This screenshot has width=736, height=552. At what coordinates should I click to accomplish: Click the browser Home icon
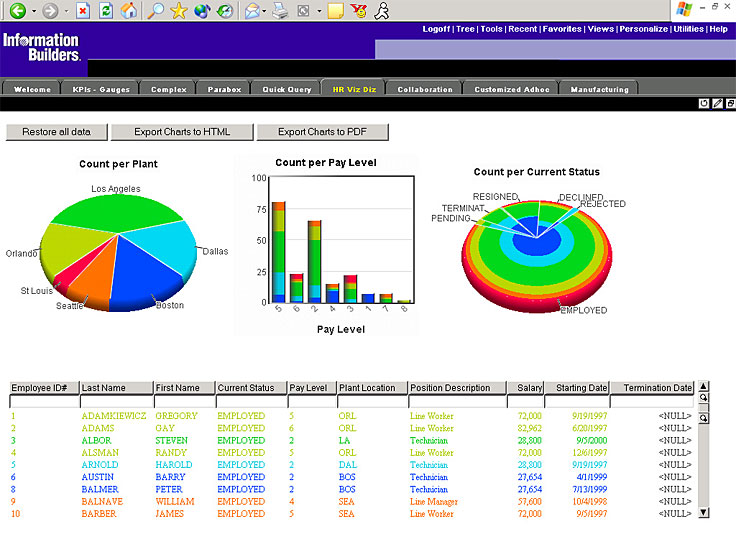pyautogui.click(x=129, y=11)
